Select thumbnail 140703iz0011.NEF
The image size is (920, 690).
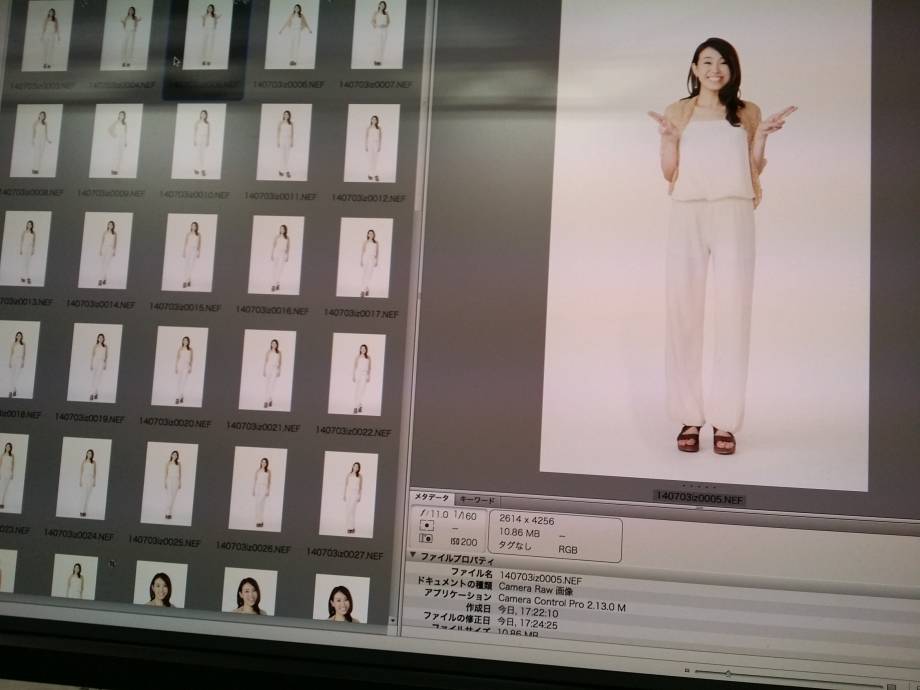[284, 143]
